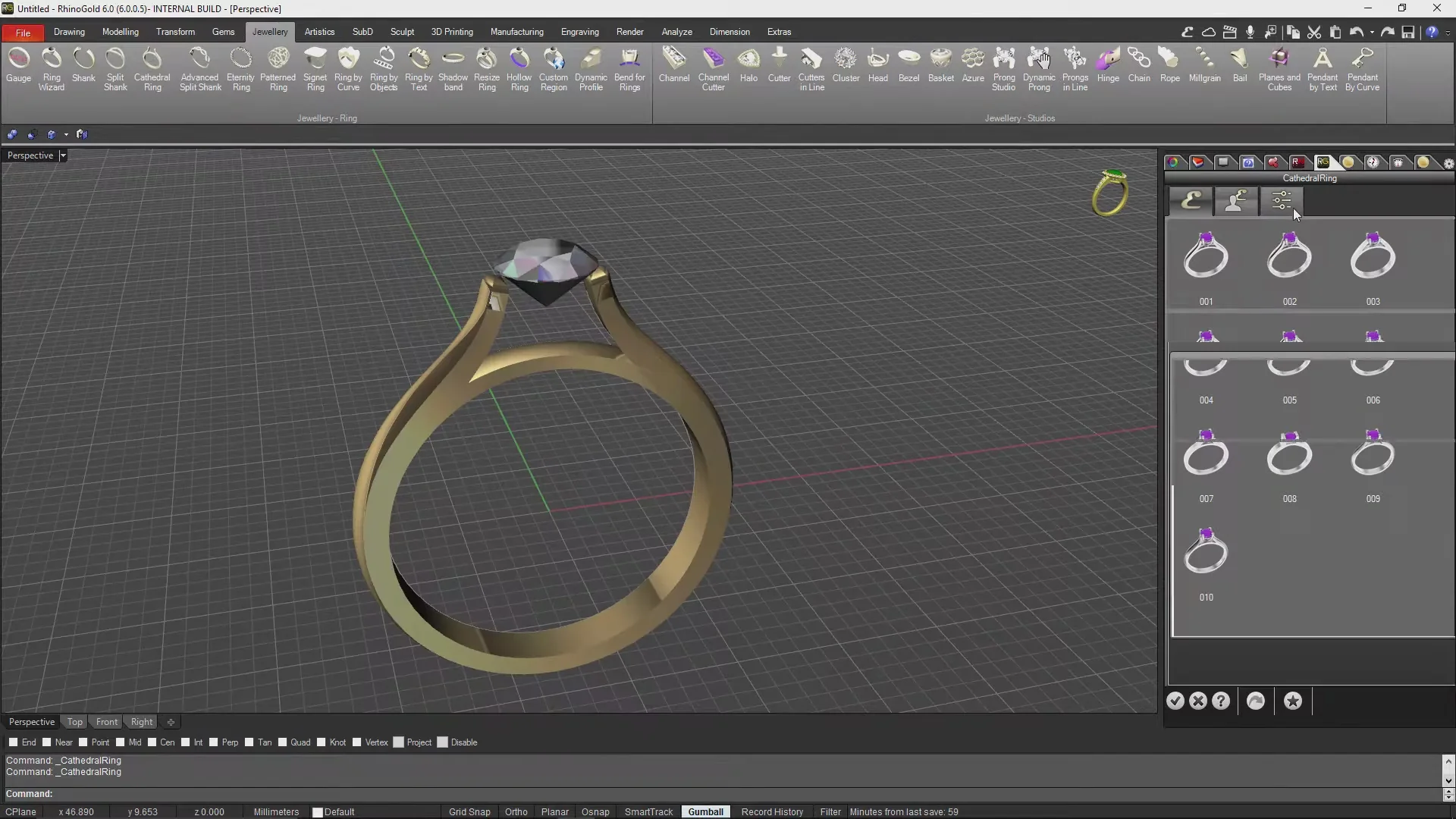The height and width of the screenshot is (819, 1456).
Task: Cancel with the X button in panel
Action: (1198, 701)
